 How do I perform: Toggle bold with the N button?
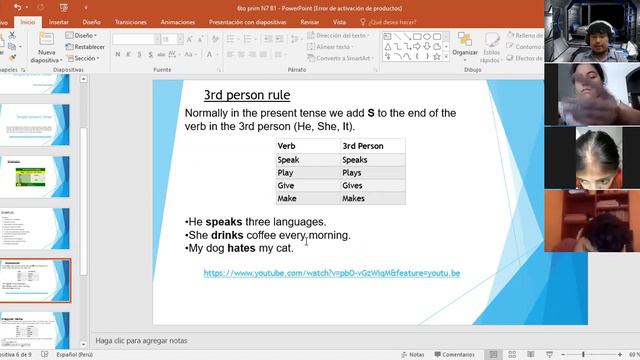click(x=118, y=54)
